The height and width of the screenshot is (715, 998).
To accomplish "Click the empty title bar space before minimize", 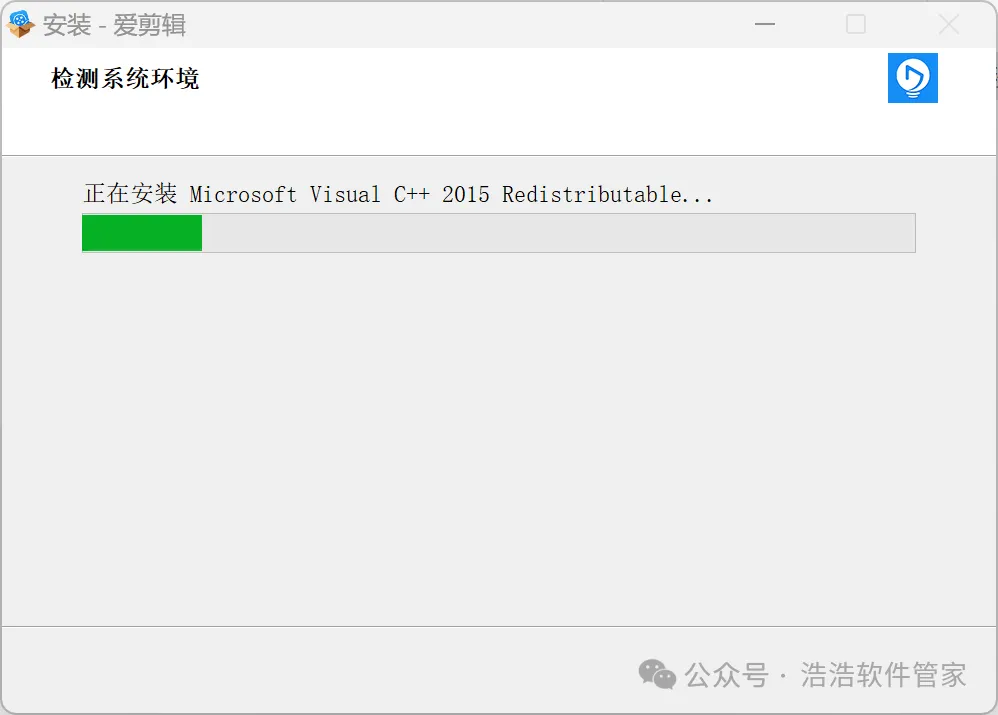I will 465,25.
